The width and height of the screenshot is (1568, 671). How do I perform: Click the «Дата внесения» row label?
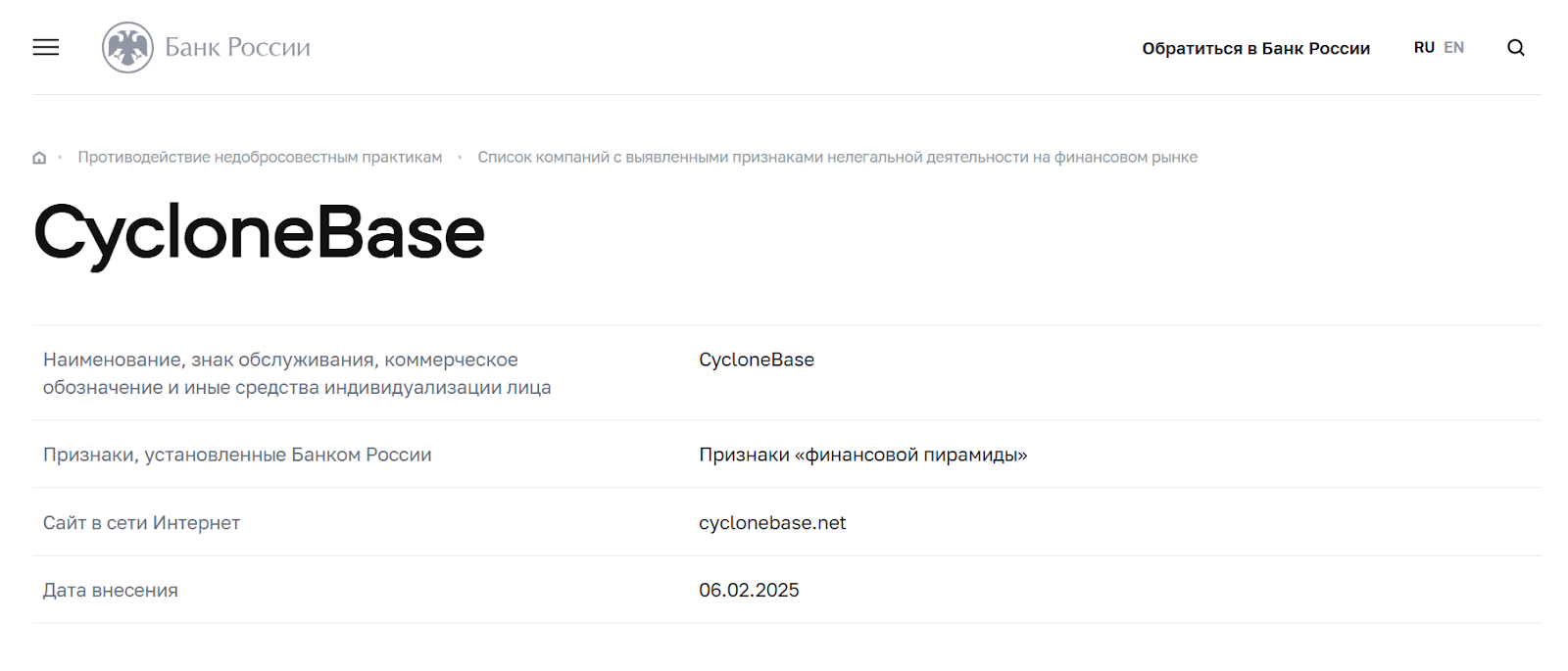pos(110,590)
